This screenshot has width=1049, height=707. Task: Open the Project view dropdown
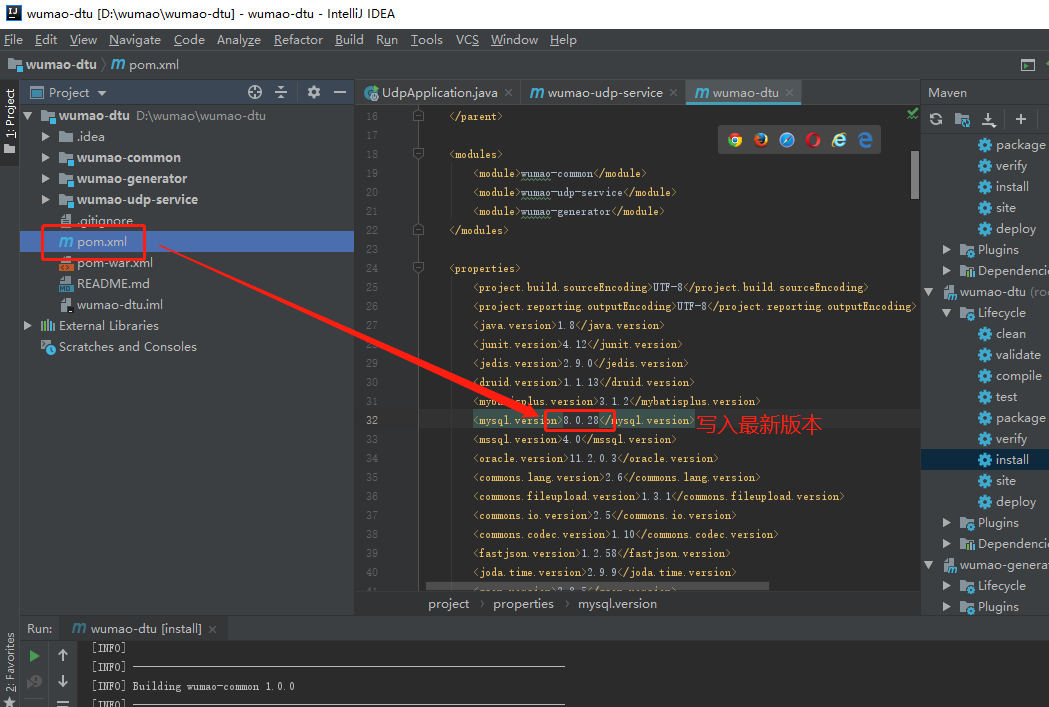pos(102,93)
